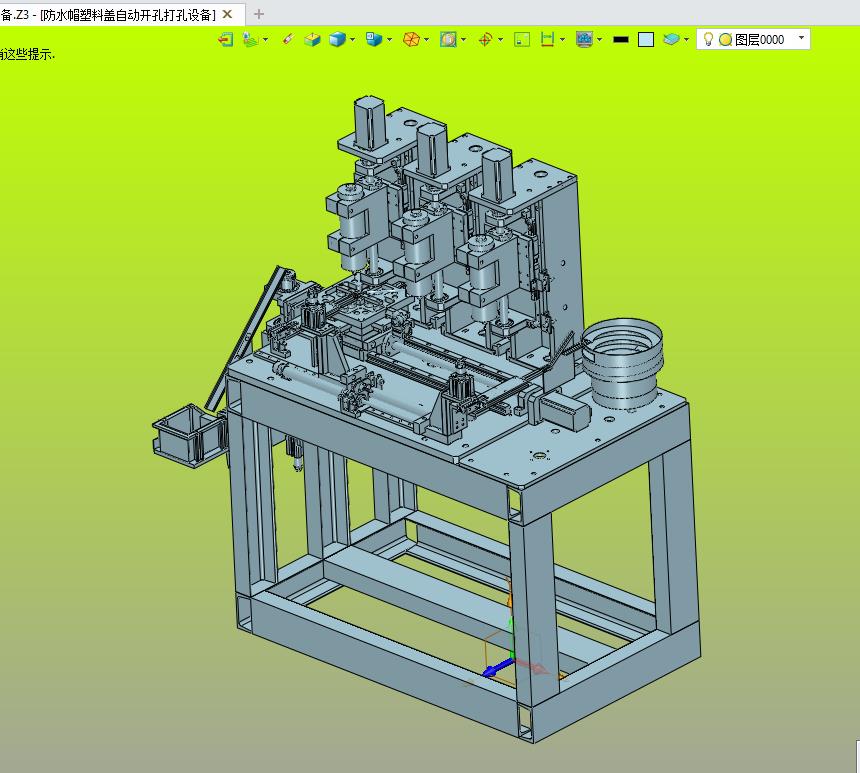The height and width of the screenshot is (773, 860).
Task: Click the monitor display settings icon
Action: point(584,40)
